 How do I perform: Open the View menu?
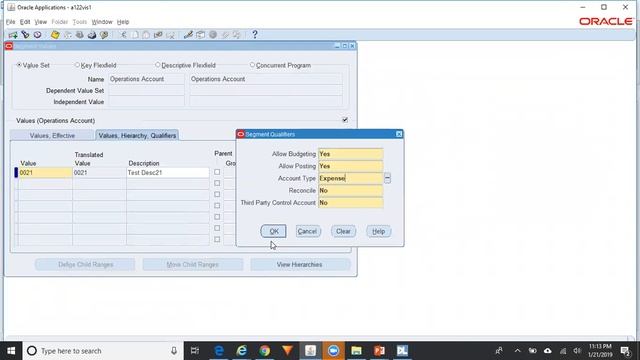(x=40, y=22)
